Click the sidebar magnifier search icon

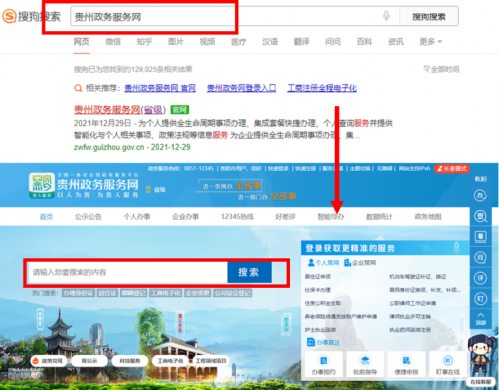click(x=480, y=216)
